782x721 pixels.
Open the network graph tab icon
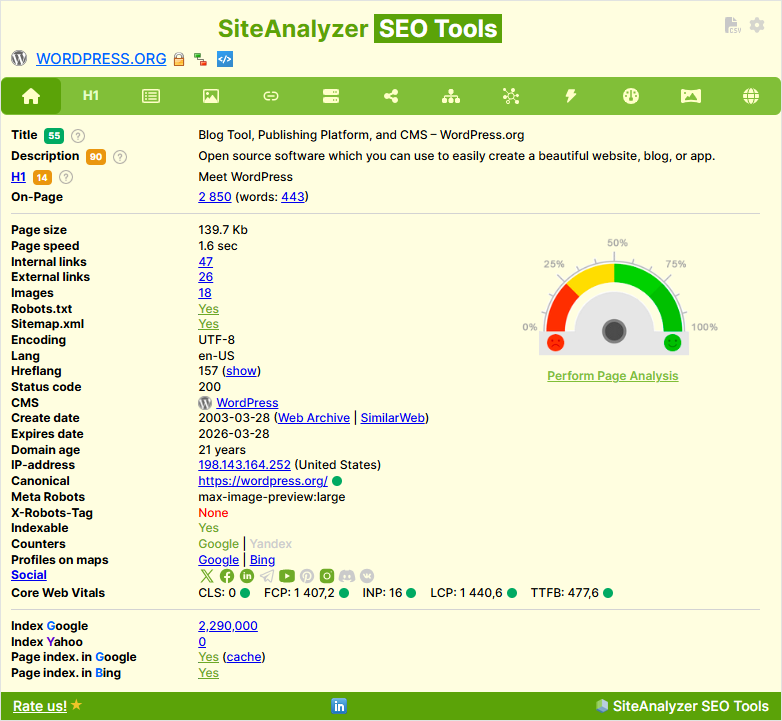tap(511, 96)
